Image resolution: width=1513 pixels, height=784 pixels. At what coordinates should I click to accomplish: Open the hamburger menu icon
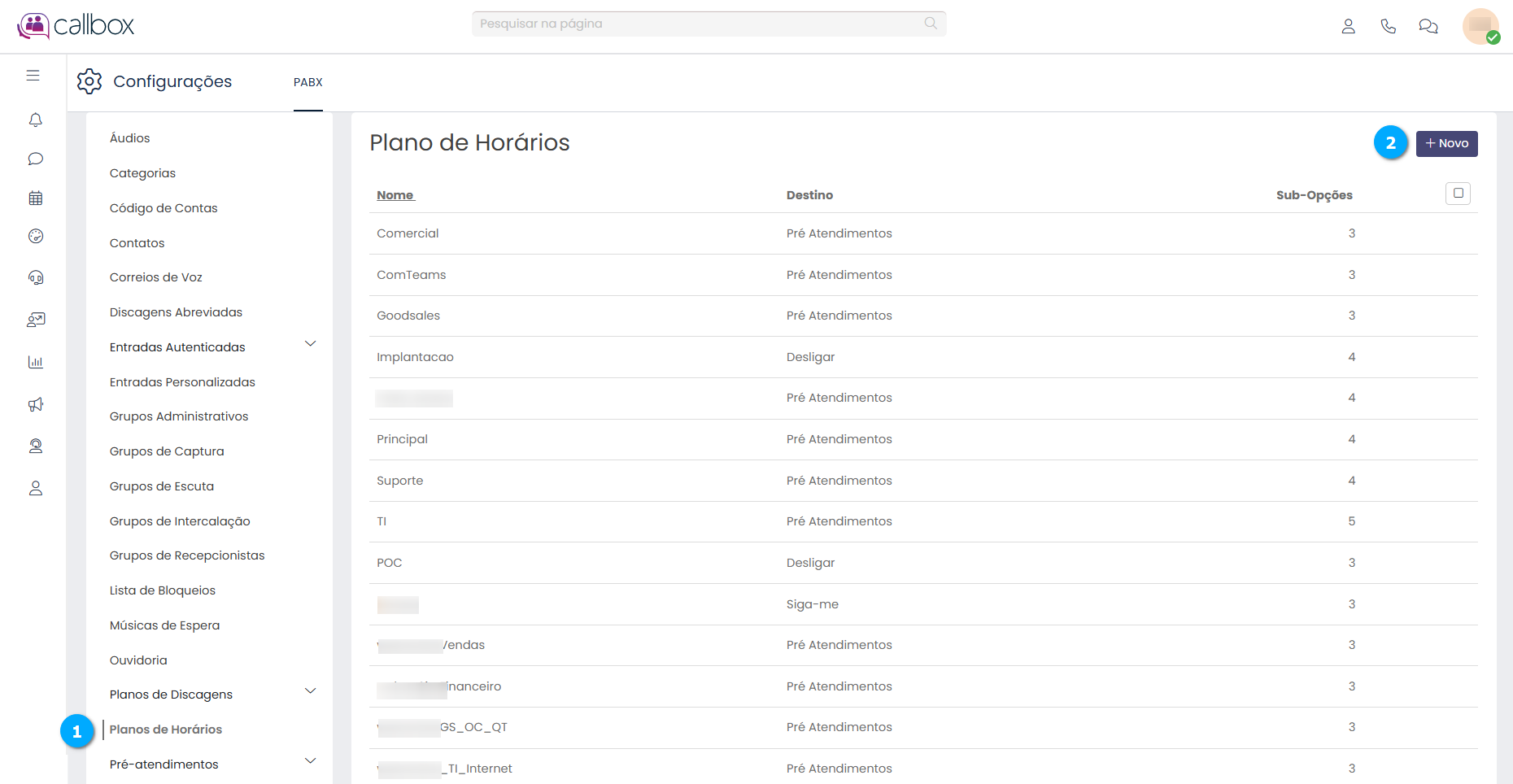pos(33,76)
